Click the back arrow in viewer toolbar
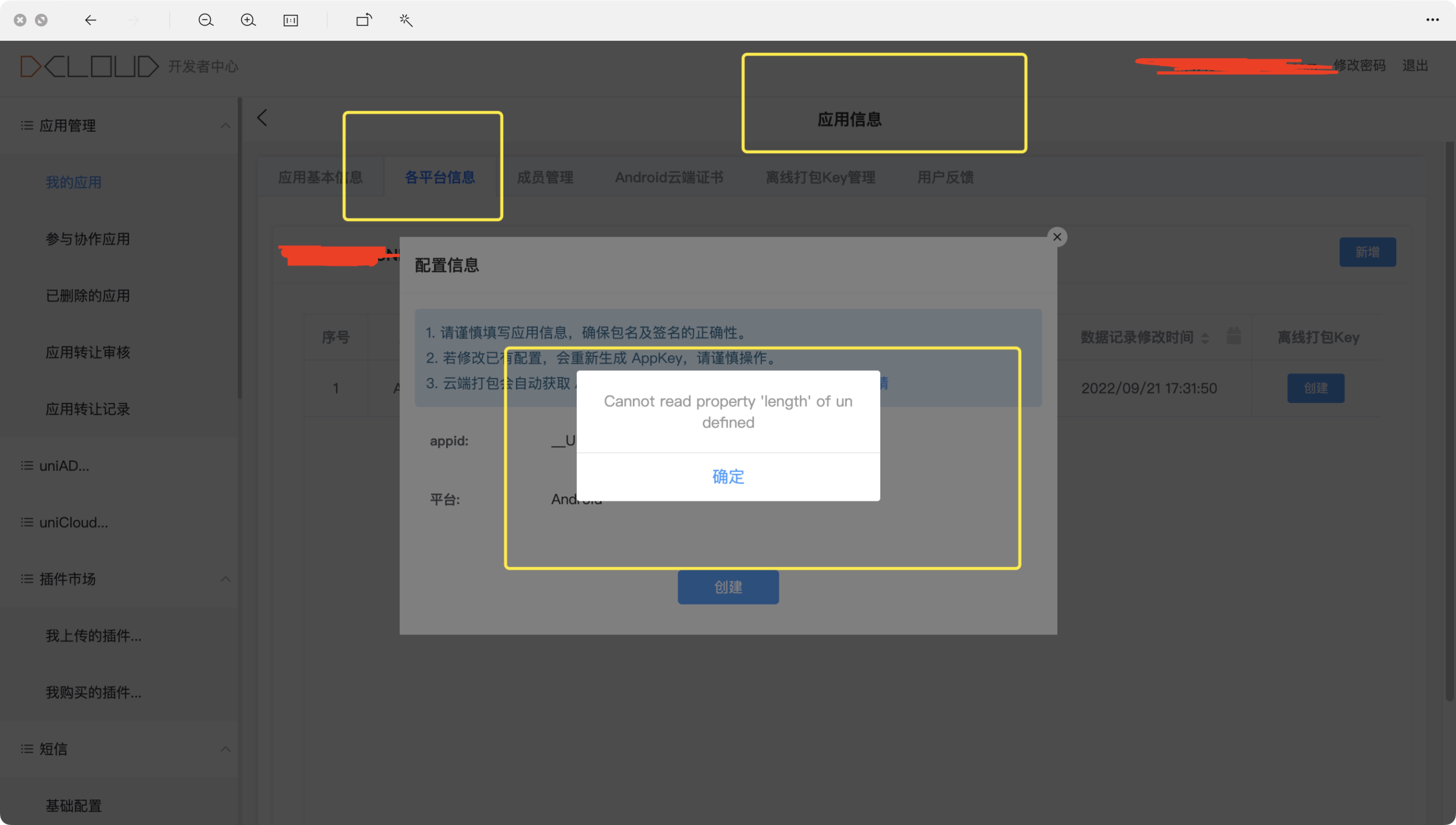Screen dimensions: 1456x825 [91, 20]
